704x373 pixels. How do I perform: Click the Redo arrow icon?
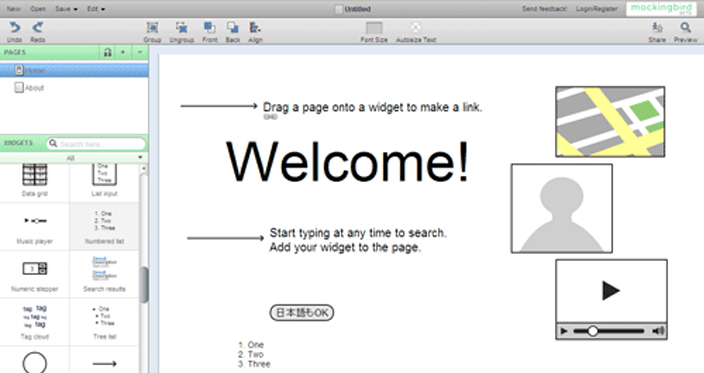[x=38, y=28]
